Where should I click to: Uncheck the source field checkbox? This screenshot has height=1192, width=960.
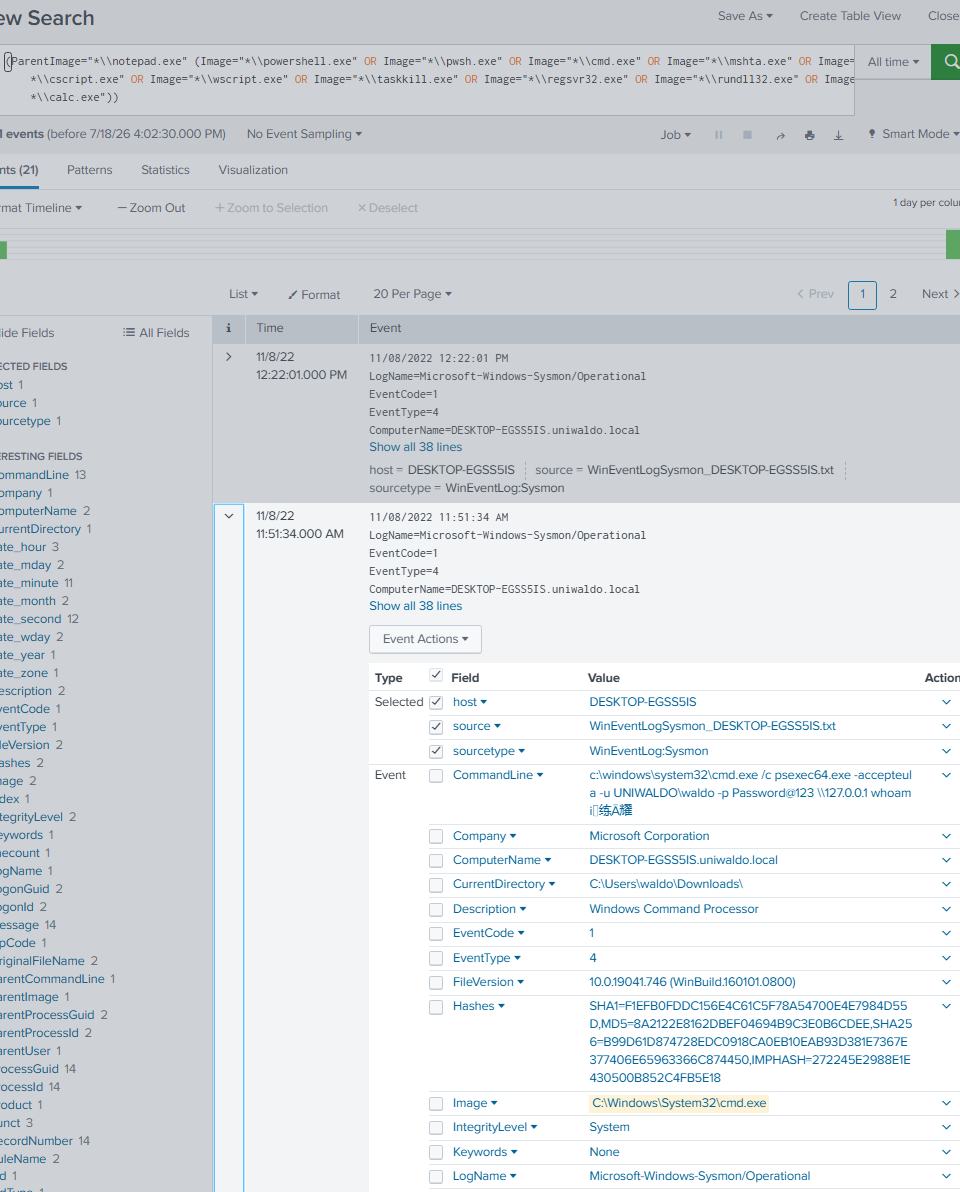(436, 727)
